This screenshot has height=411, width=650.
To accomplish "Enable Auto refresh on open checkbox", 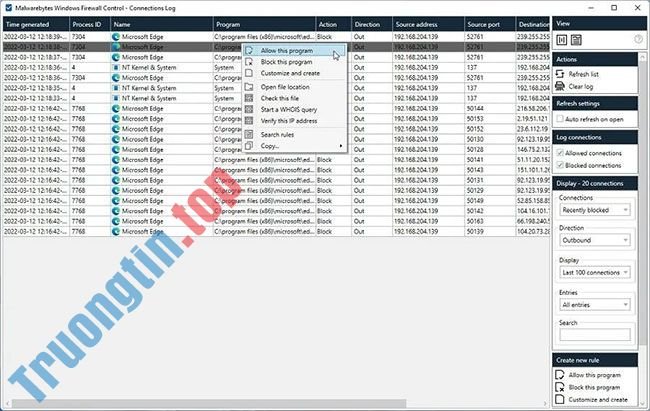I will pyautogui.click(x=562, y=118).
